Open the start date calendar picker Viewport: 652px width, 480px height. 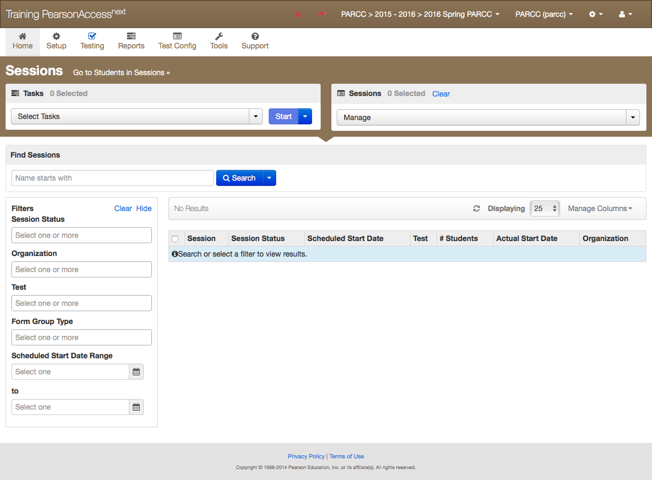137,372
